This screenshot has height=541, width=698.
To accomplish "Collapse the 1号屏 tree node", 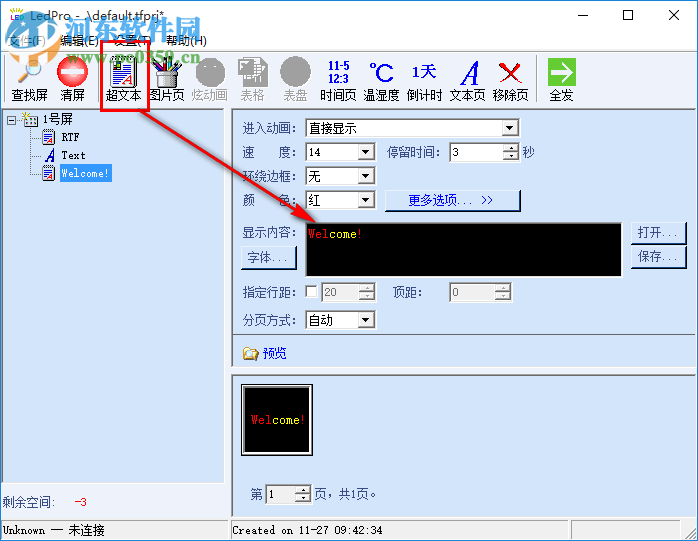I will click(12, 120).
